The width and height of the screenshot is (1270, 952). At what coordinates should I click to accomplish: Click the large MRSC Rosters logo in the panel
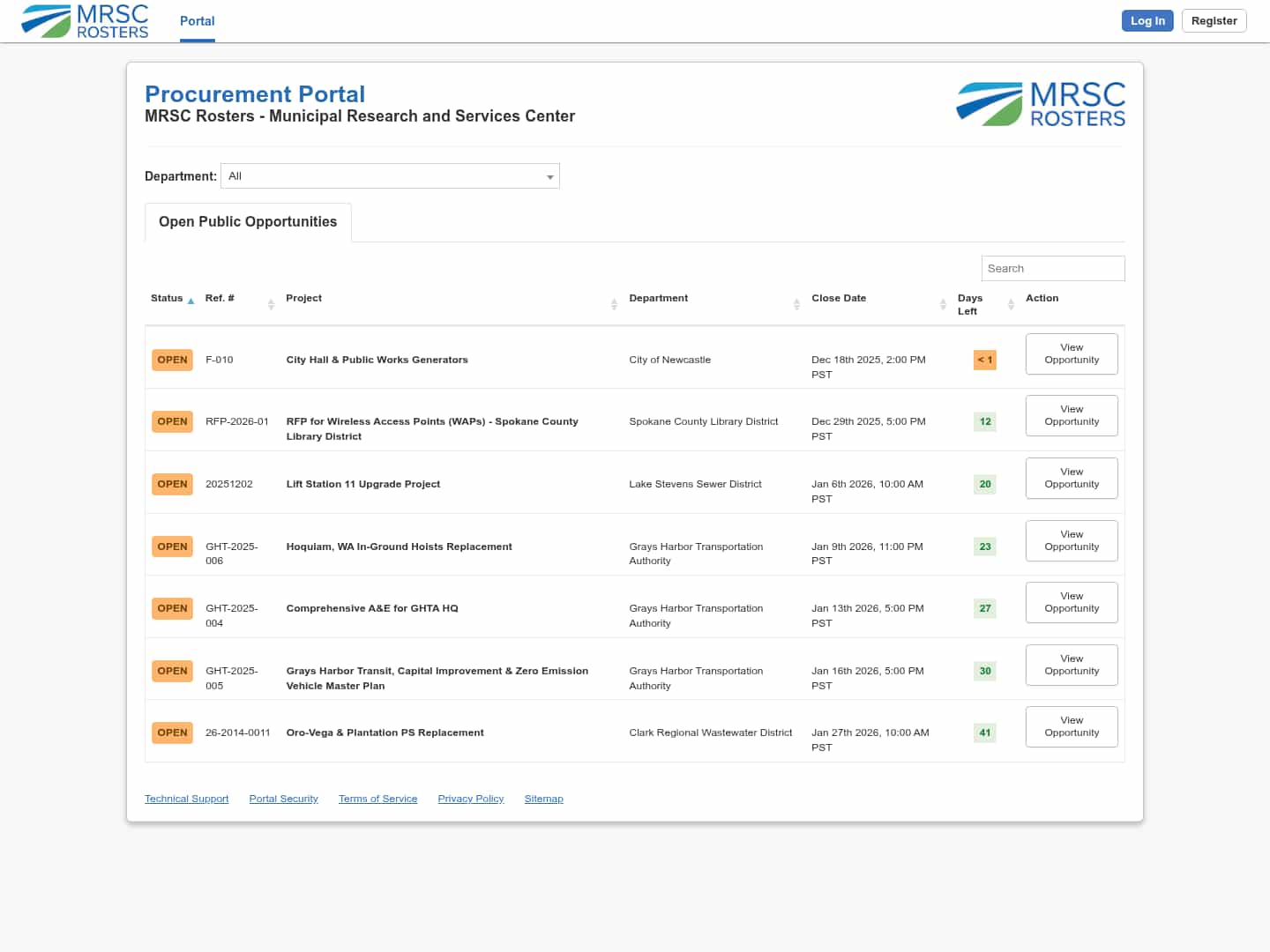coord(1041,104)
